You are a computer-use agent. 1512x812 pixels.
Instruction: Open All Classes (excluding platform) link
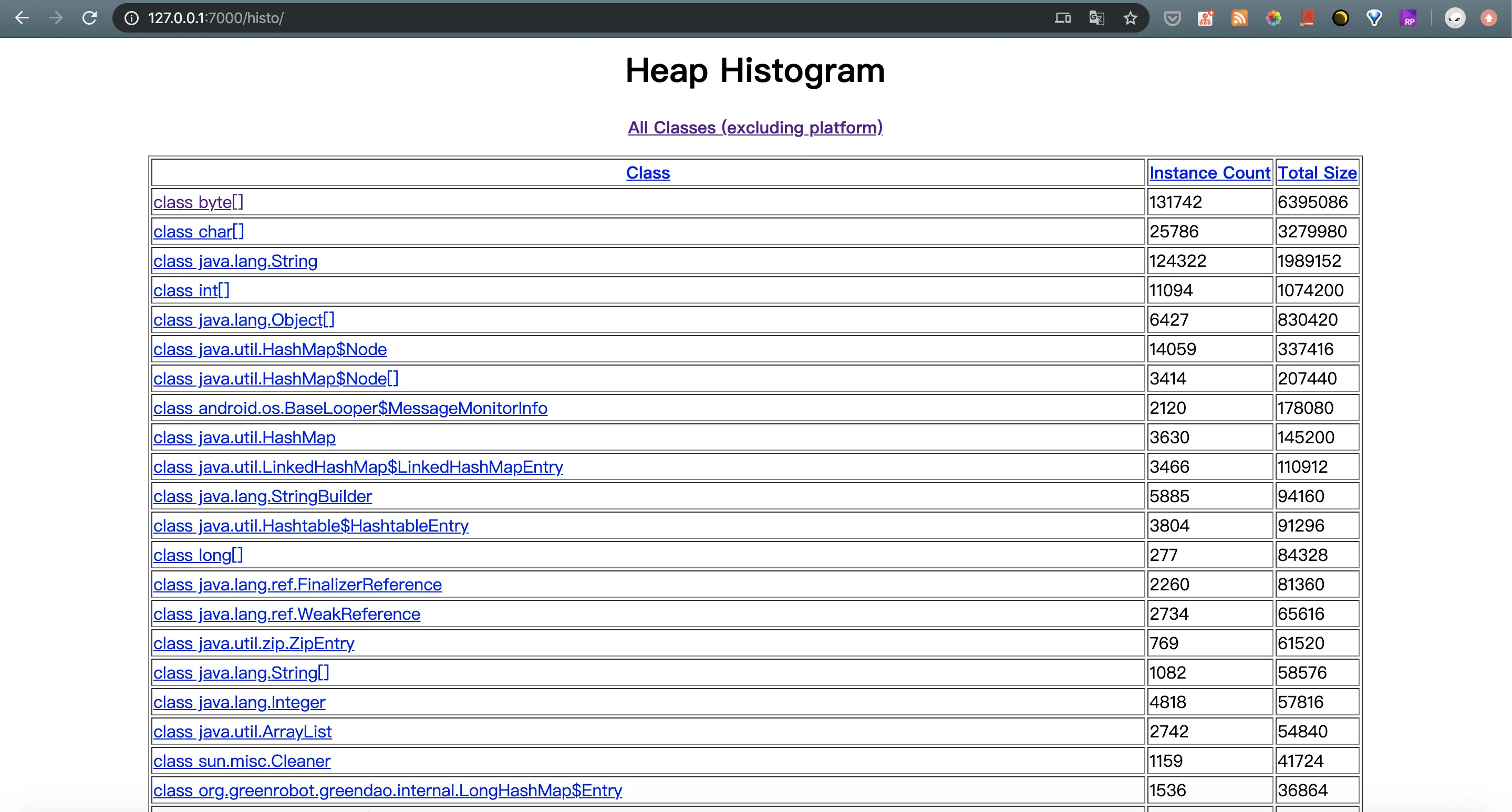(x=755, y=127)
